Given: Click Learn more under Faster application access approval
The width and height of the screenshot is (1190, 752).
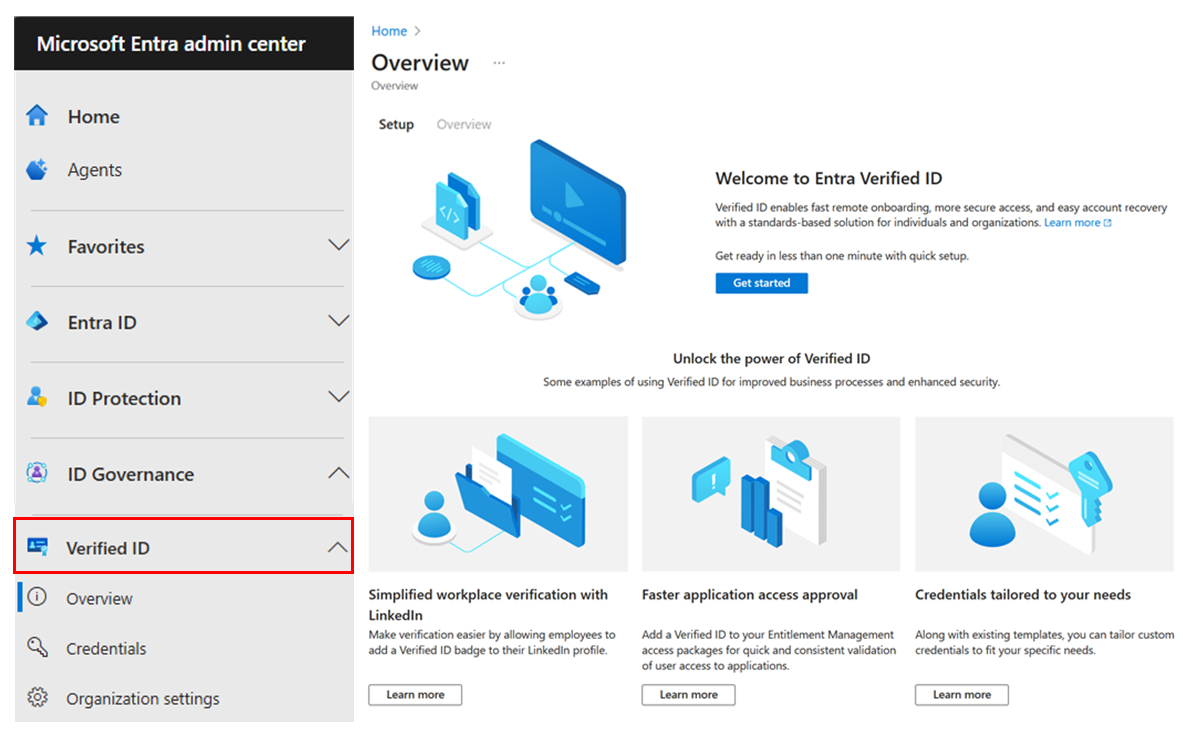Looking at the screenshot, I should tap(688, 694).
